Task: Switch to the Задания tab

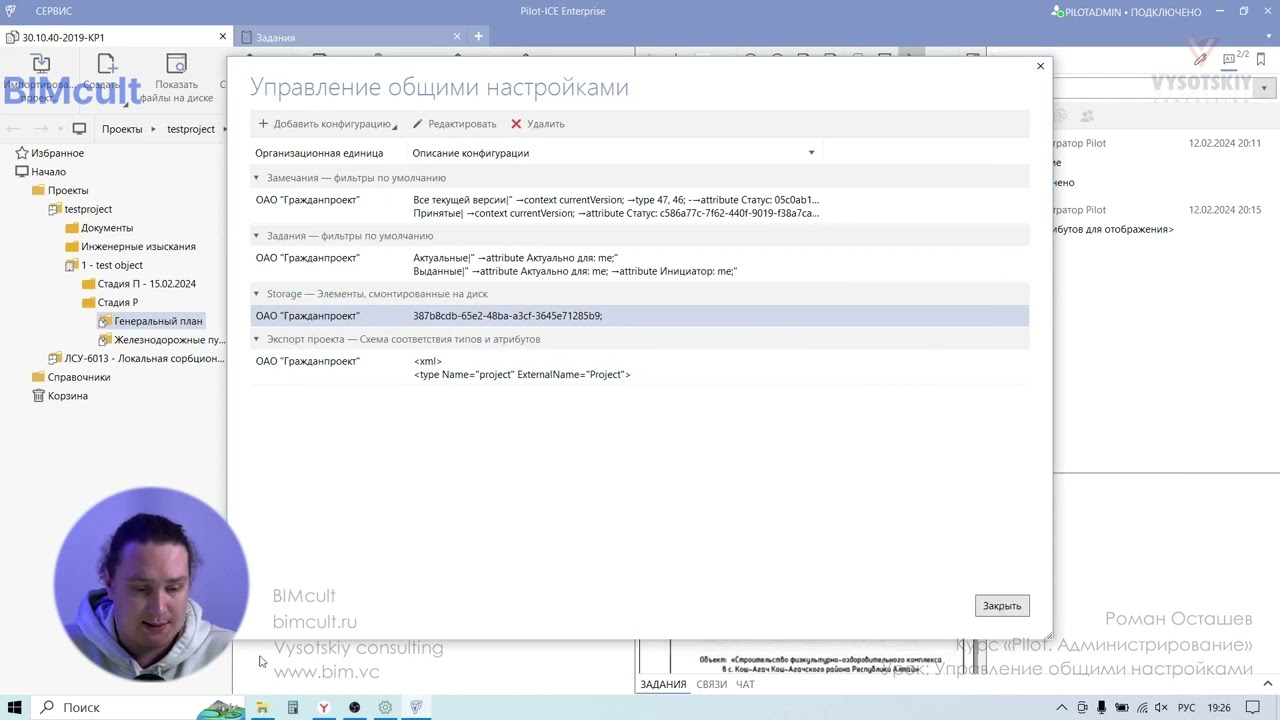Action: 275,37
